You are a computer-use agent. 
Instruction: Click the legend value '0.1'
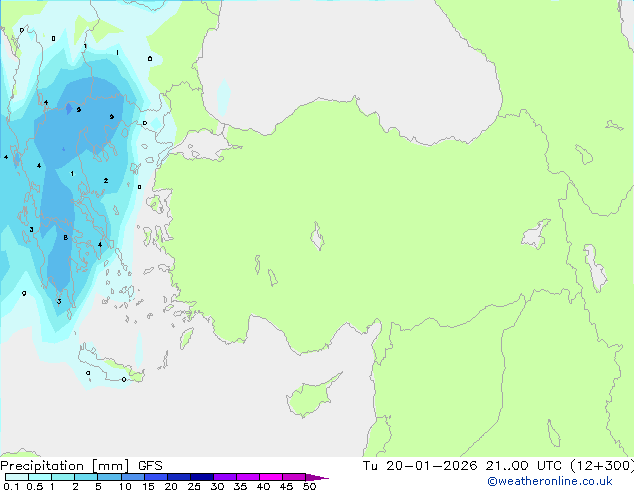pyautogui.click(x=11, y=486)
